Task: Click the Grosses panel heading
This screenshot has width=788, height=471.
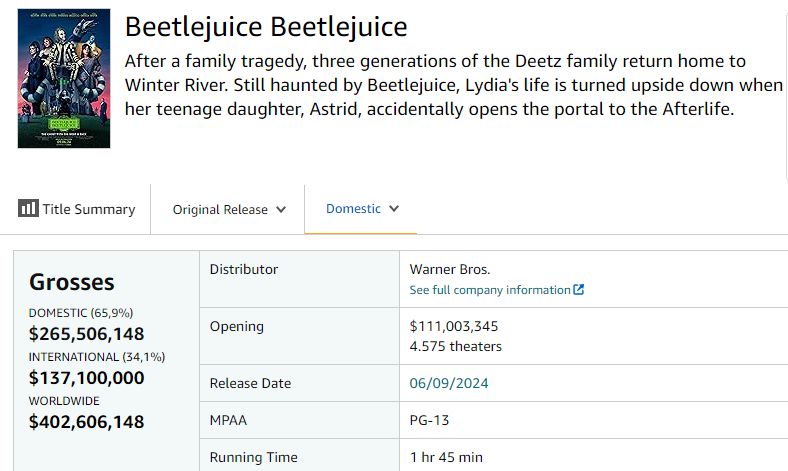Action: (x=72, y=282)
